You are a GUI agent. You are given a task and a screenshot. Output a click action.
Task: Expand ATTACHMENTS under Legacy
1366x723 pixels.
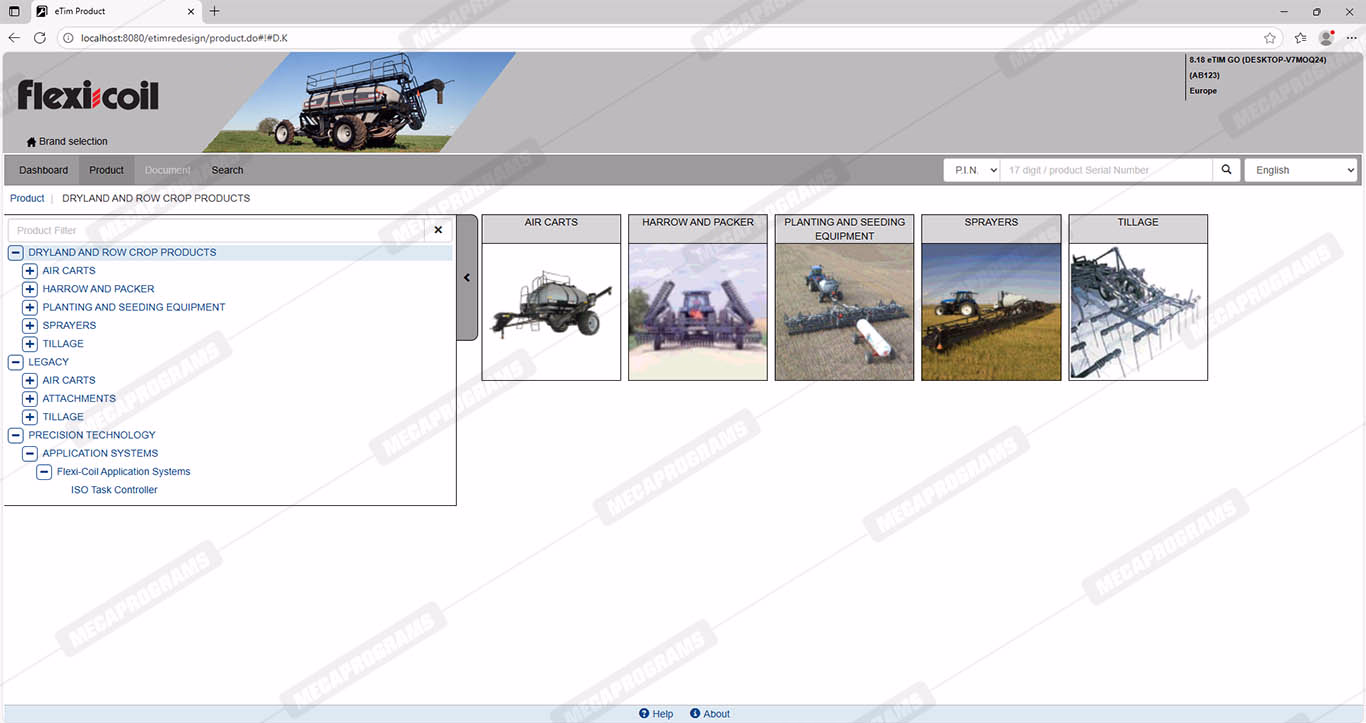tap(30, 399)
